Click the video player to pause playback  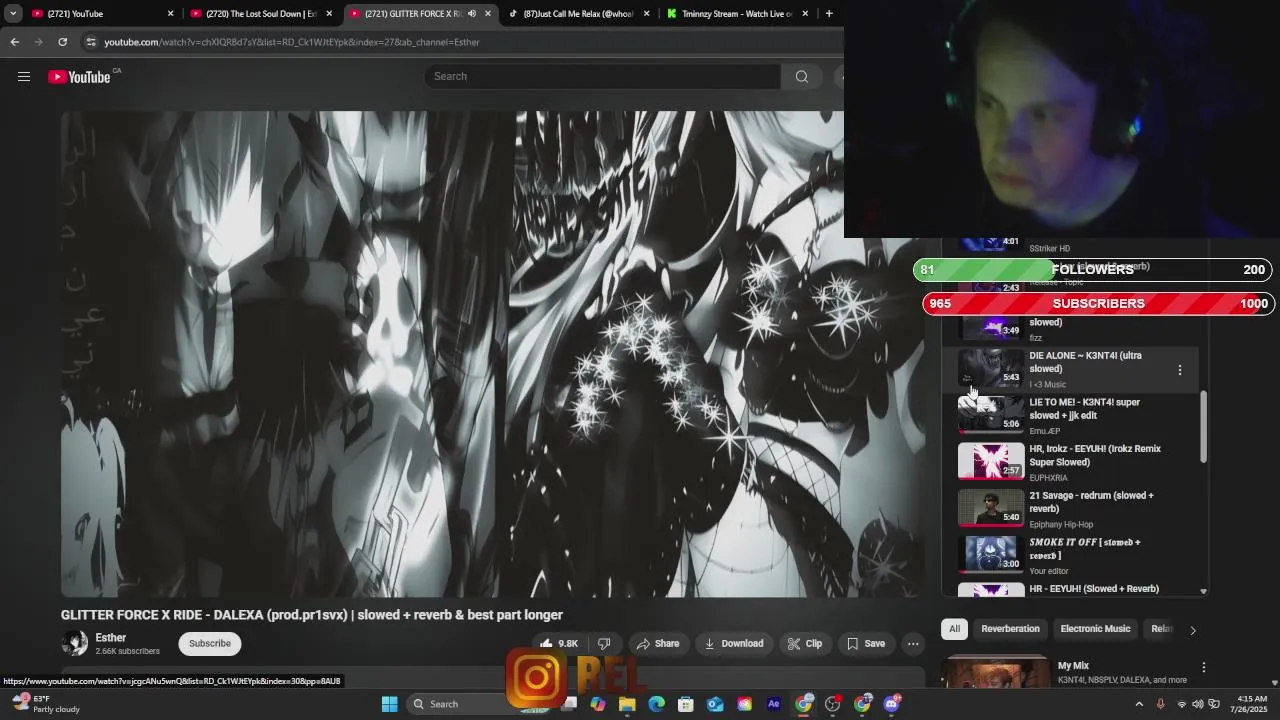point(493,354)
